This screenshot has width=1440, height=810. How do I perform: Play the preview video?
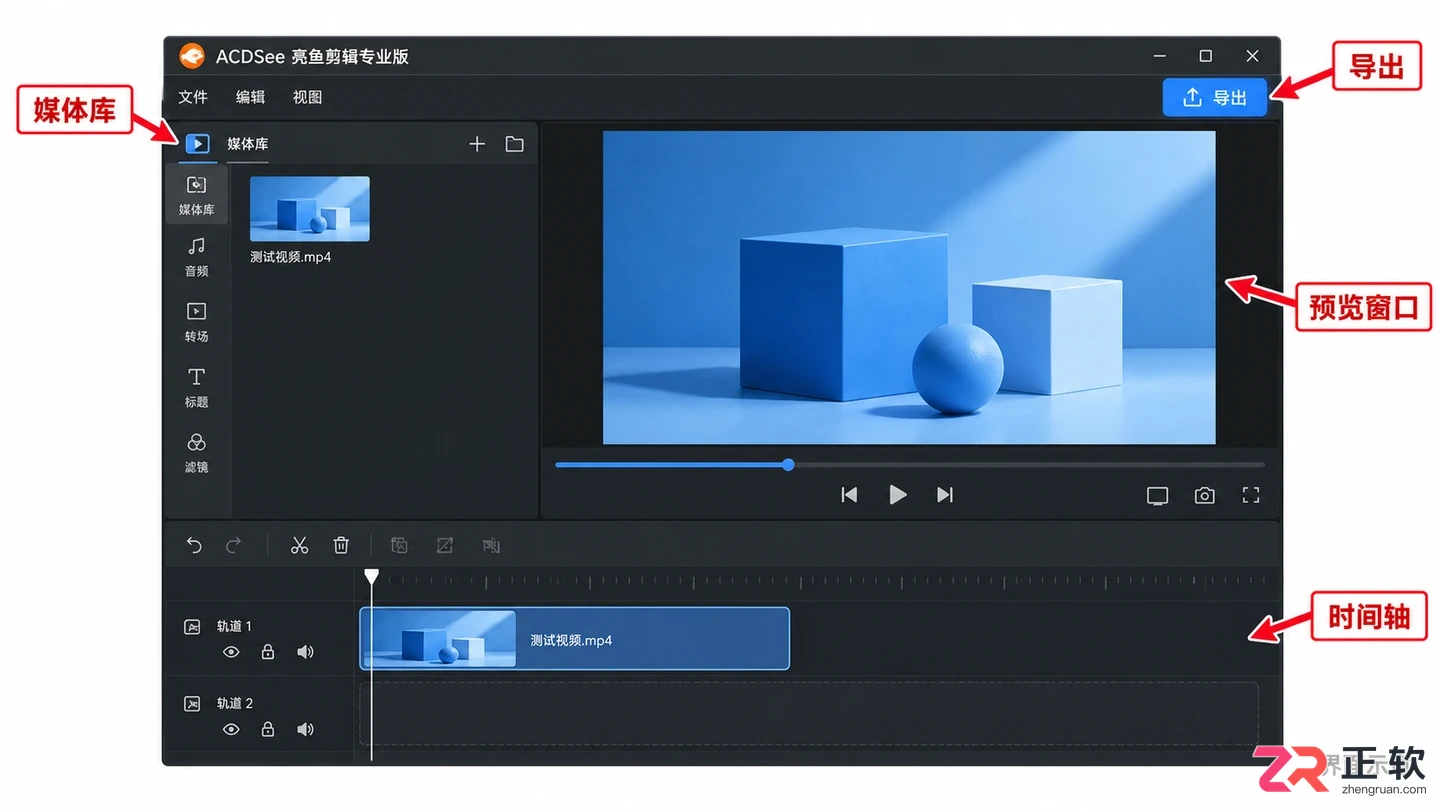(x=897, y=495)
